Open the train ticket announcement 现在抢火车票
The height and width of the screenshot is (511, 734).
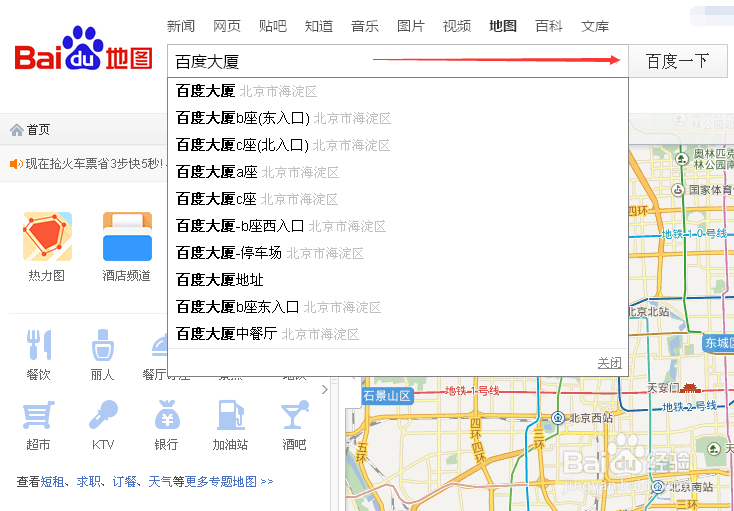(94, 164)
